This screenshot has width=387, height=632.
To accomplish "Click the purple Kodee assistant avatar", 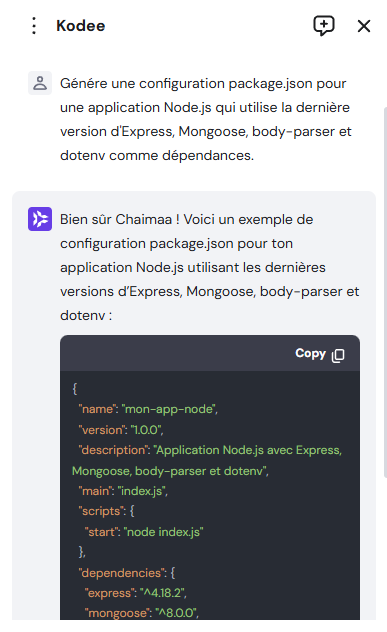I will (40, 219).
